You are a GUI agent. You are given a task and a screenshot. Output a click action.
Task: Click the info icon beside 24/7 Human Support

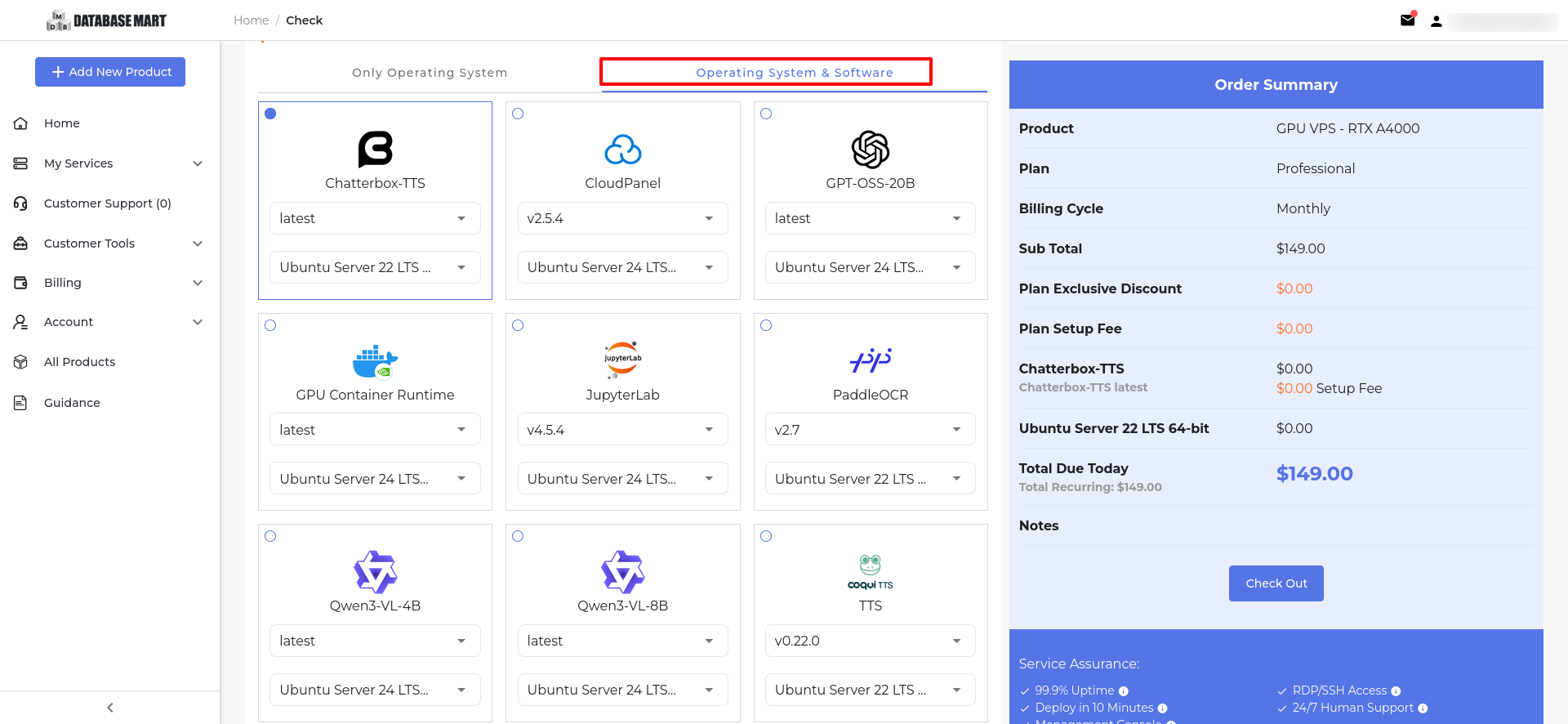coord(1423,708)
